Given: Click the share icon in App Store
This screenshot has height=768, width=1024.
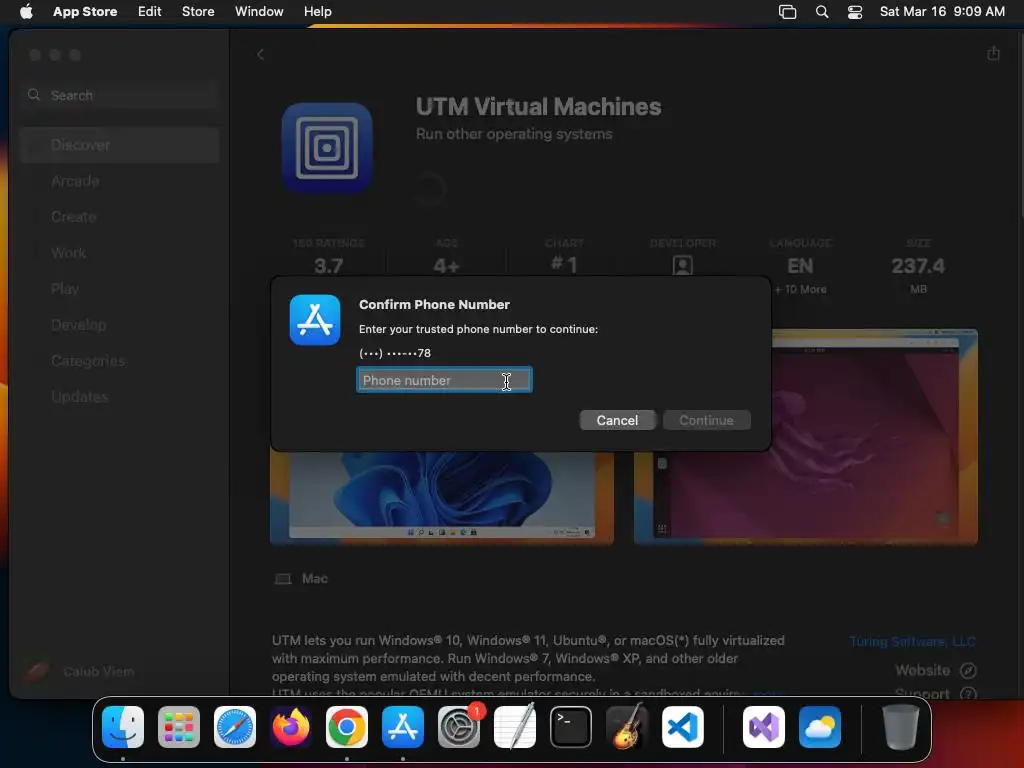Looking at the screenshot, I should click(x=993, y=53).
